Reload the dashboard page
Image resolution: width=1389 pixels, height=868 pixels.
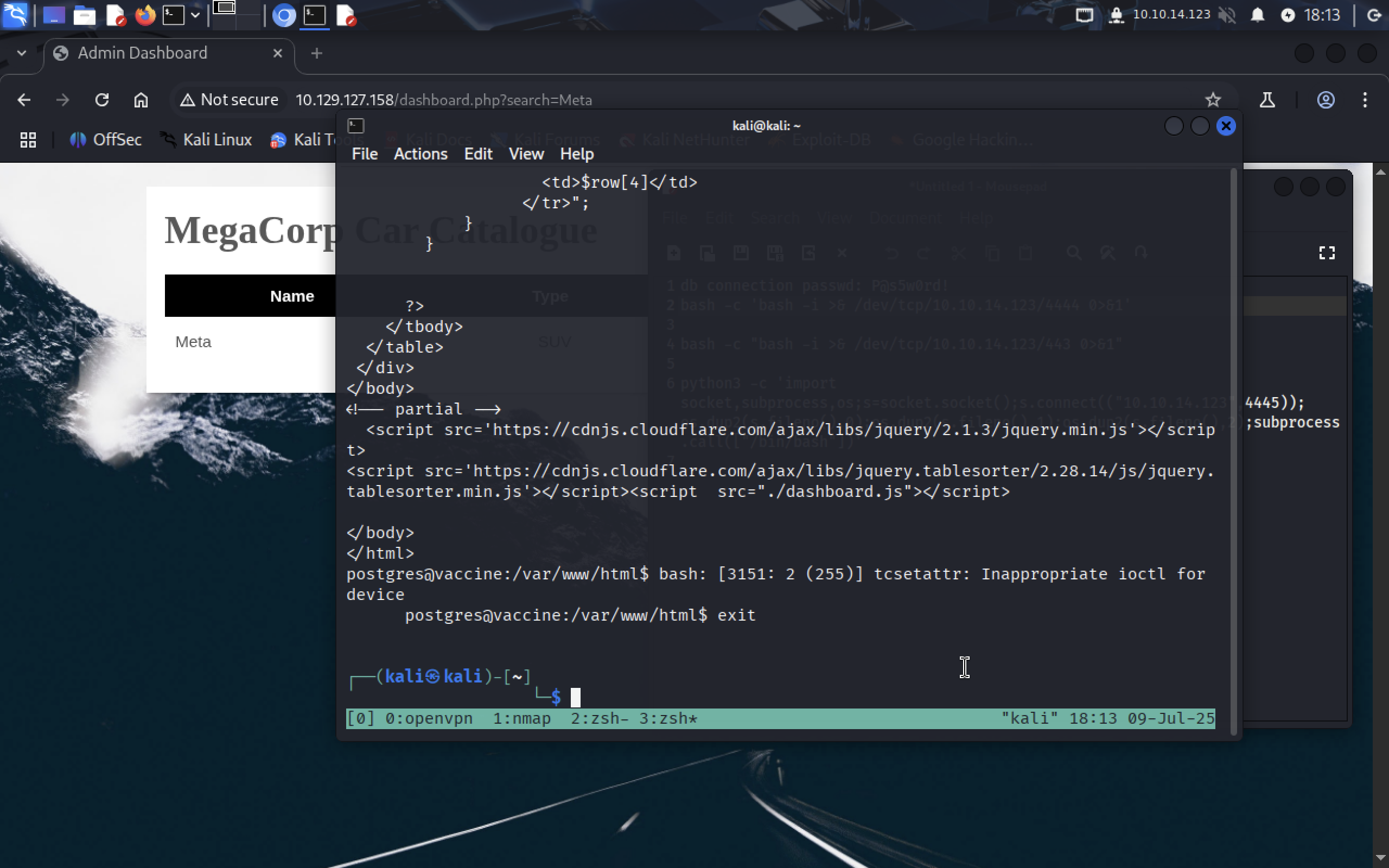click(x=101, y=100)
